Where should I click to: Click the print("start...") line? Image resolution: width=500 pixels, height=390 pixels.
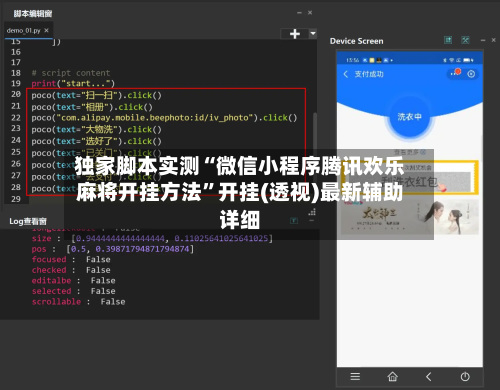pyautogui.click(x=73, y=83)
